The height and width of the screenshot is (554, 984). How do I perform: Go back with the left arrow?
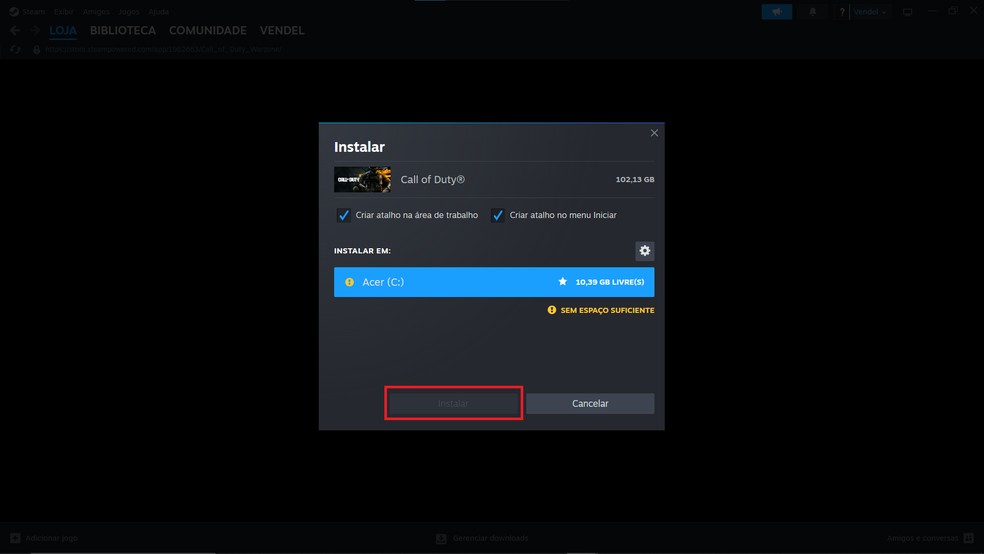[15, 30]
